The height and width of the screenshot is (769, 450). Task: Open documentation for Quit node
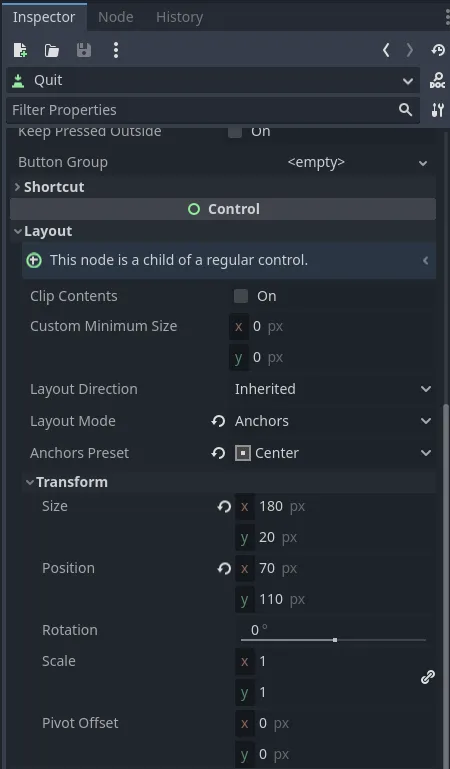click(437, 80)
